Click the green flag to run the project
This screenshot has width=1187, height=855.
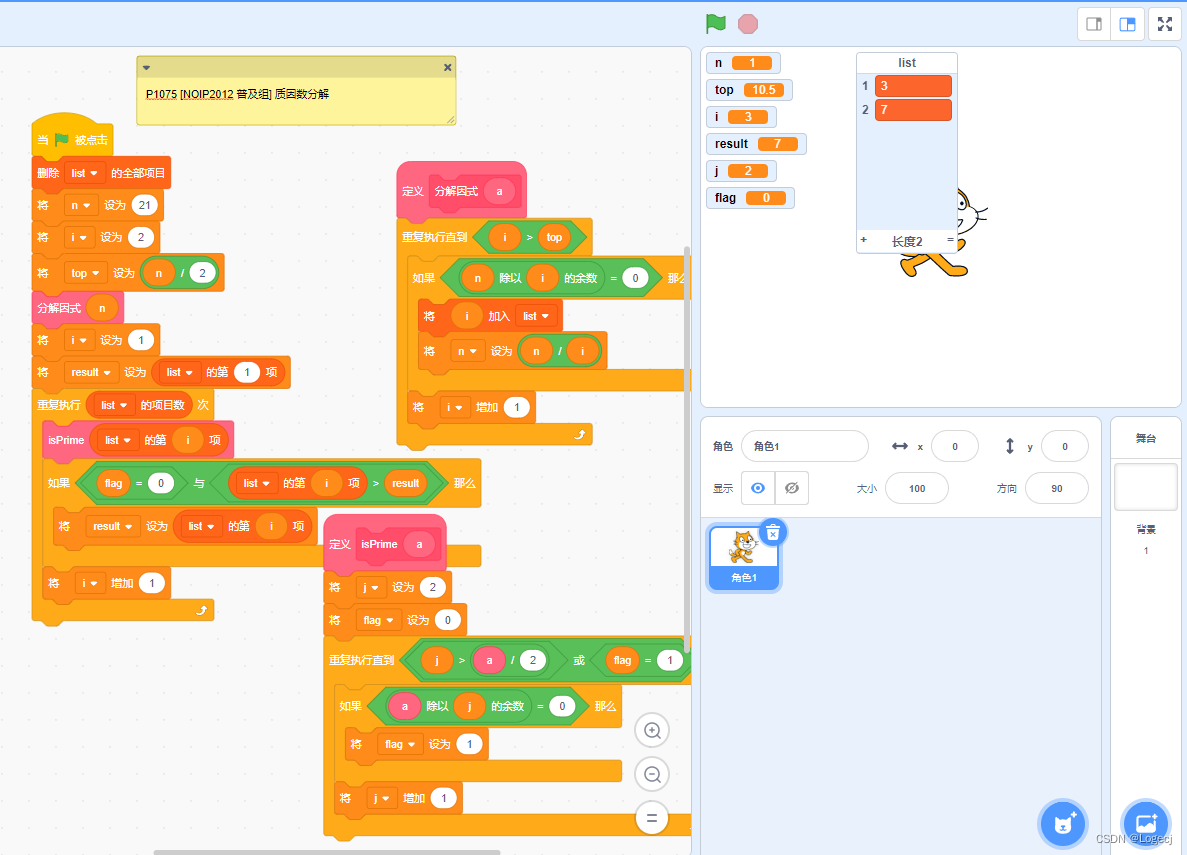(x=715, y=23)
